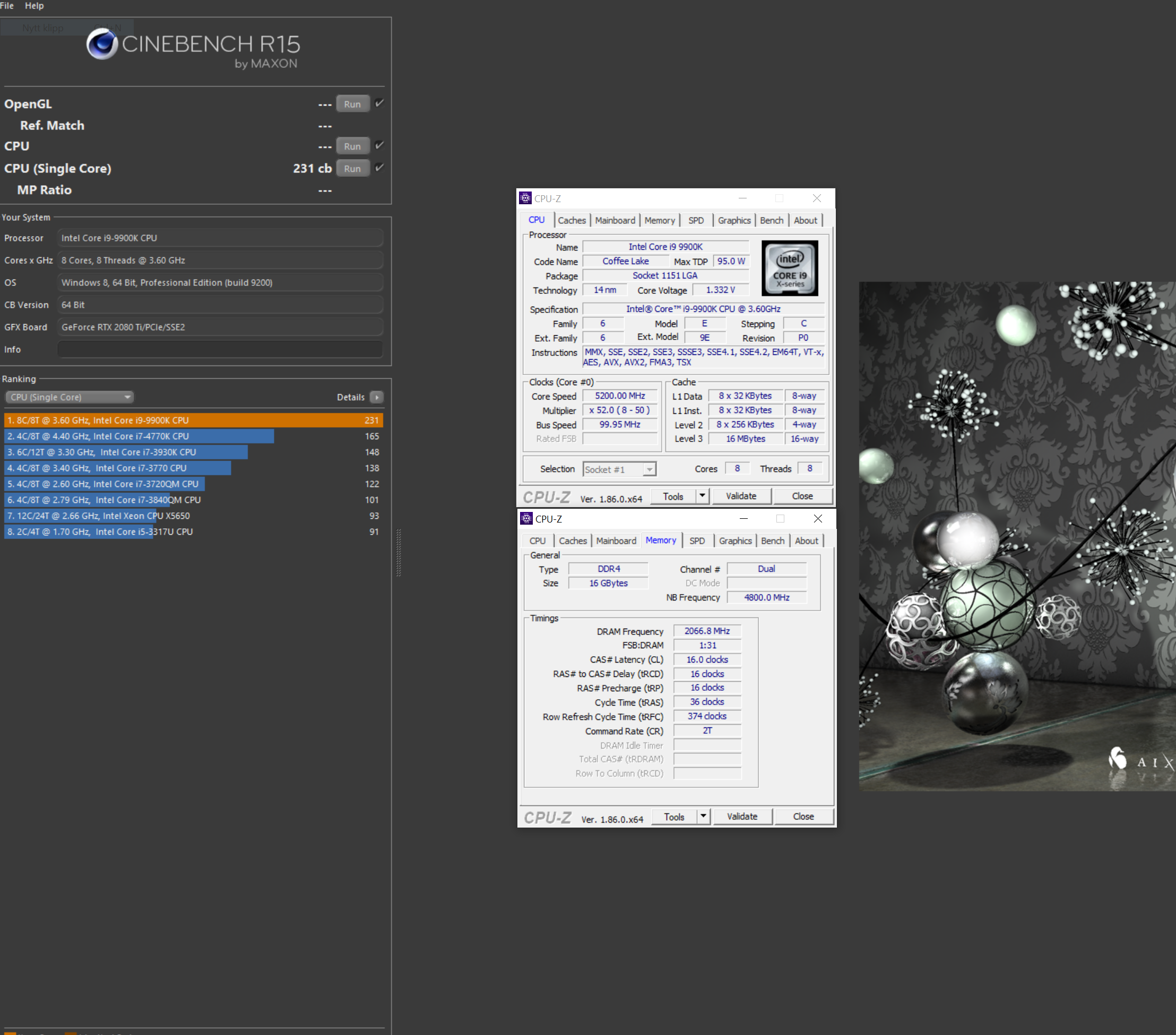The image size is (1176, 1035).
Task: Click the Intel Core i9 X-series logo
Action: (790, 268)
